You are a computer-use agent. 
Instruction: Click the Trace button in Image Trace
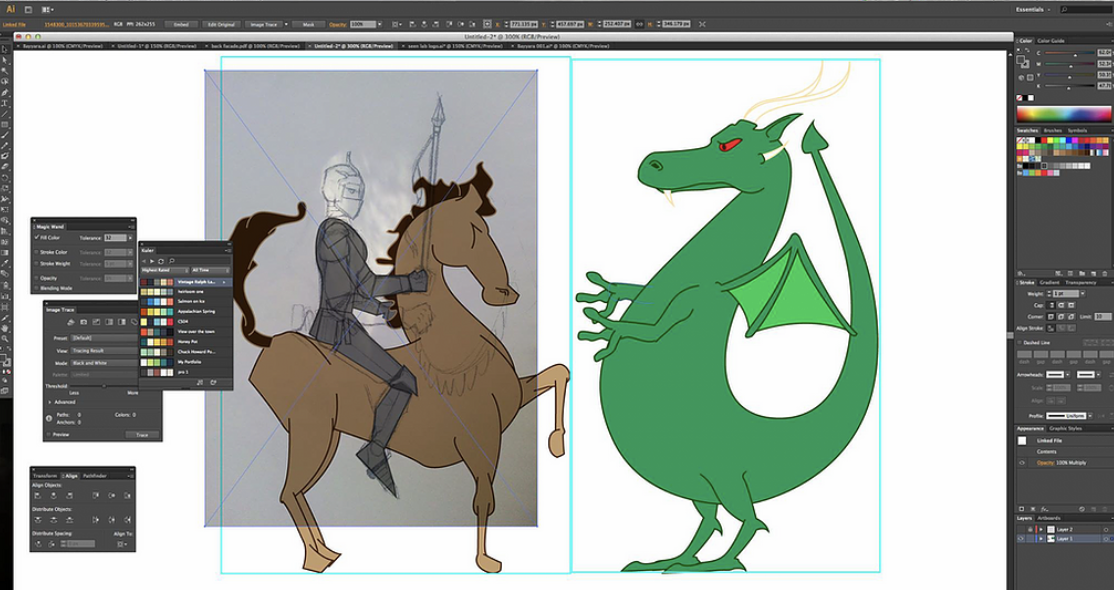click(x=141, y=435)
